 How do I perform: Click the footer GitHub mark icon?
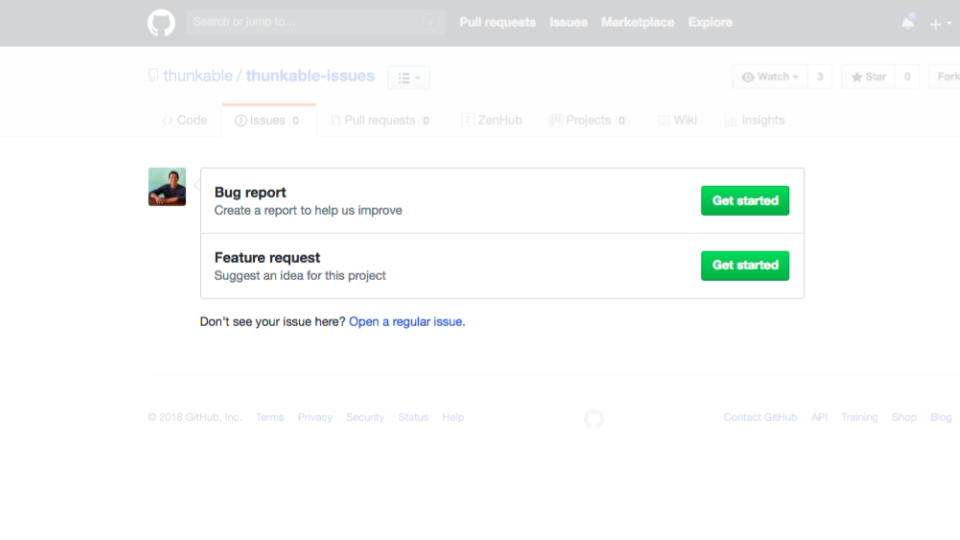tap(594, 419)
